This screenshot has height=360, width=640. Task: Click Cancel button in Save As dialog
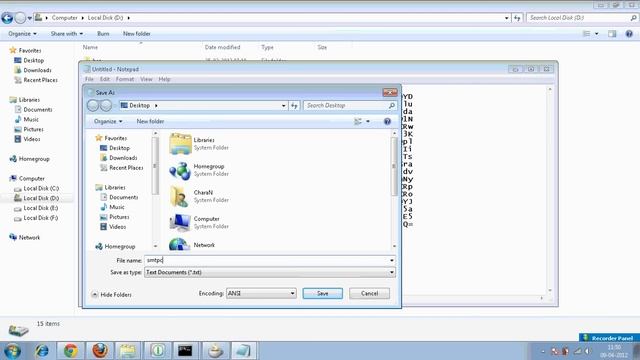point(369,293)
